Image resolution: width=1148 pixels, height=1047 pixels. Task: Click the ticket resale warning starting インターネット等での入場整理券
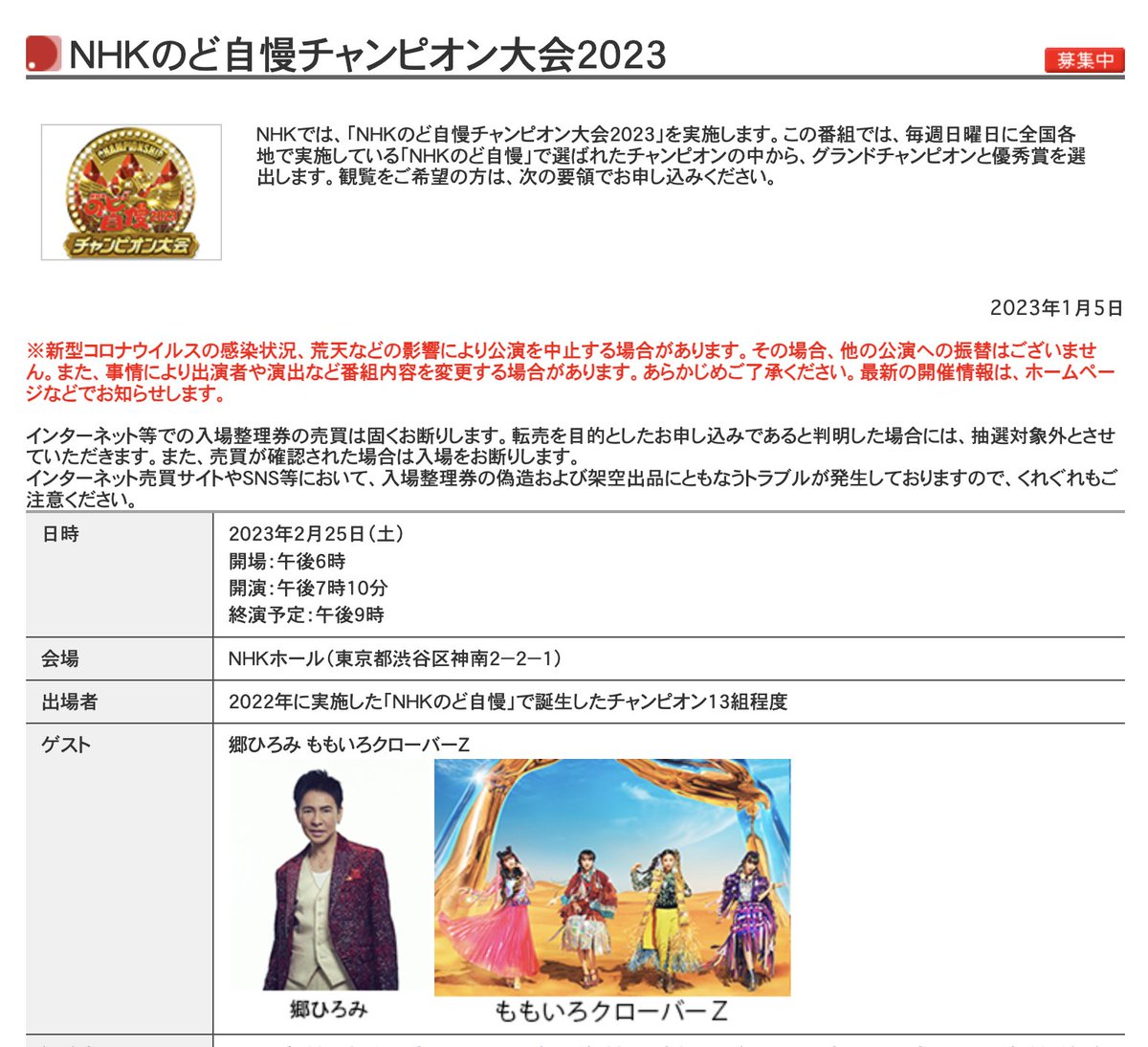pyautogui.click(x=571, y=446)
